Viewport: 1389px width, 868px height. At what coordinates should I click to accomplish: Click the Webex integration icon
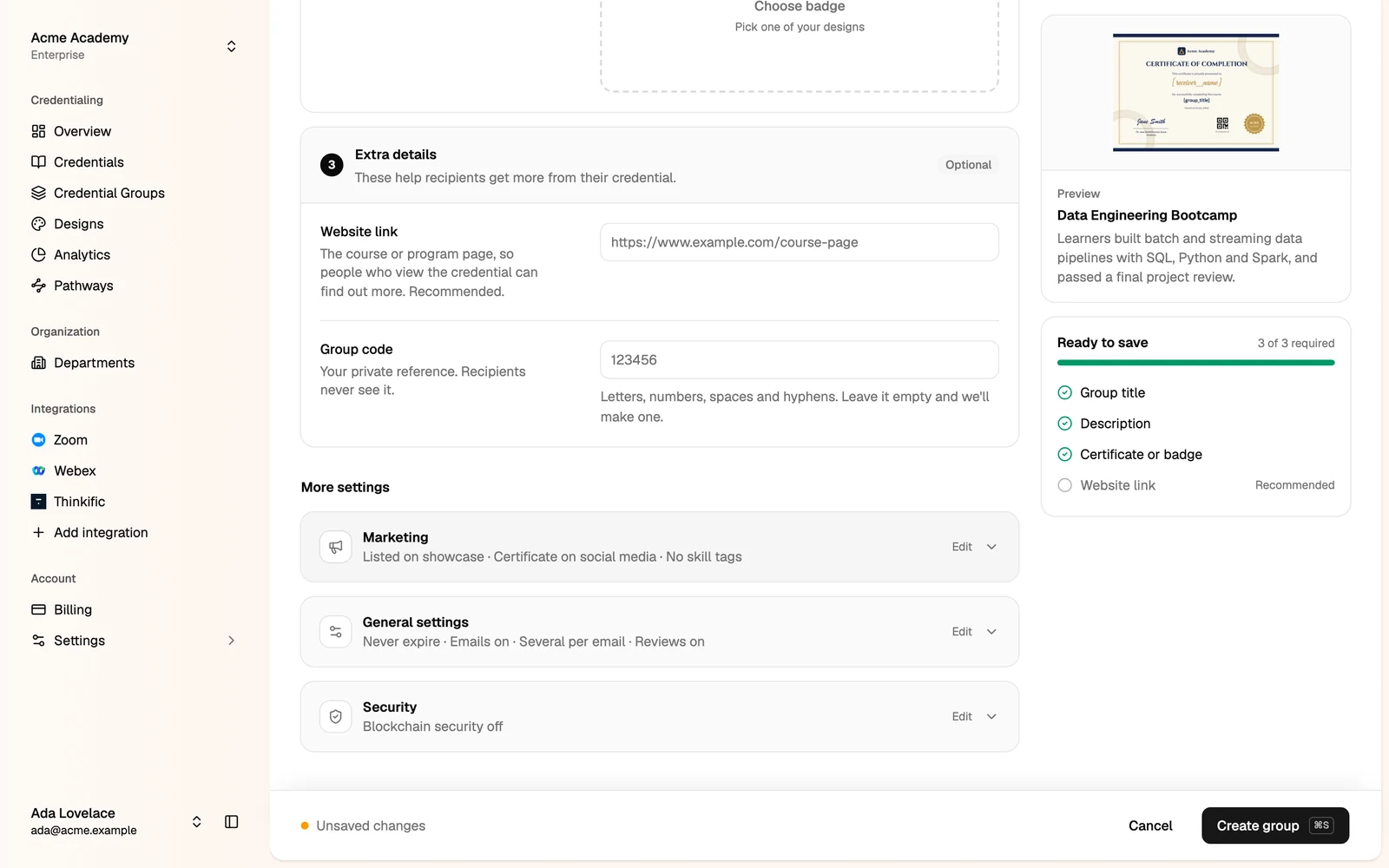coord(38,470)
